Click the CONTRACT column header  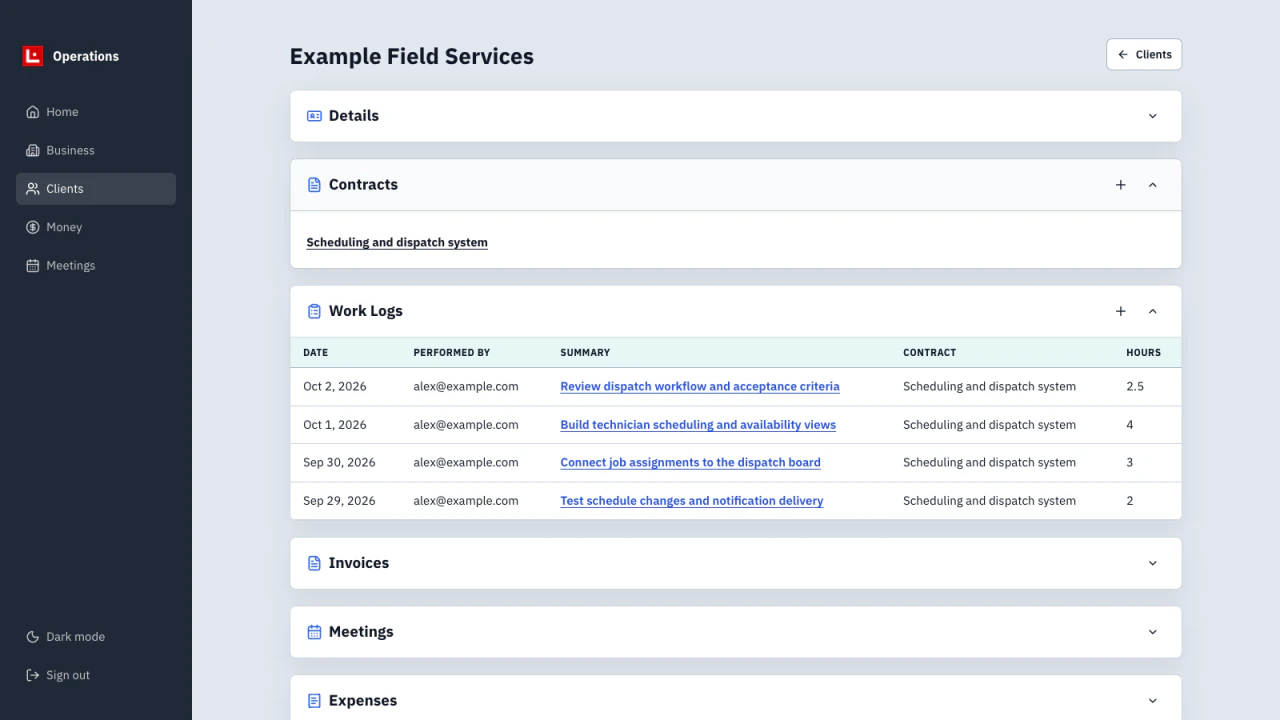click(929, 352)
